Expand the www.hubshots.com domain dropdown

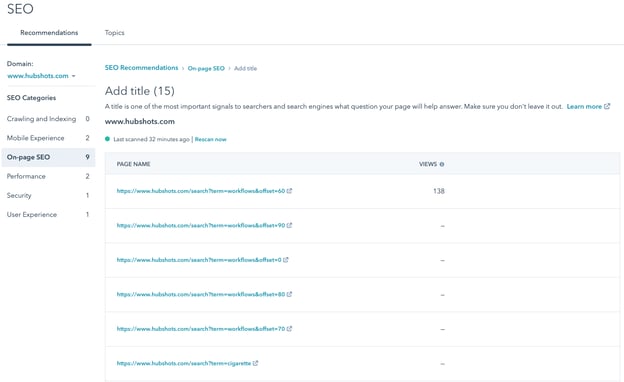(41, 76)
